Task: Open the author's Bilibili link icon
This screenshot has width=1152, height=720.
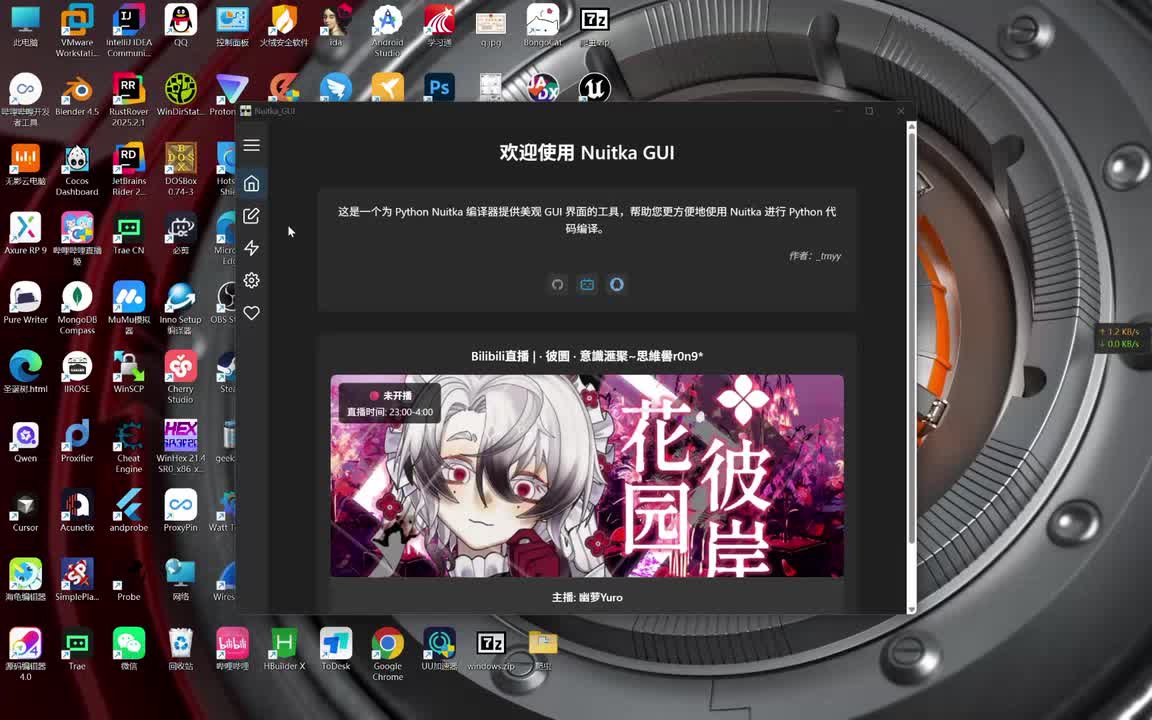Action: coord(587,284)
